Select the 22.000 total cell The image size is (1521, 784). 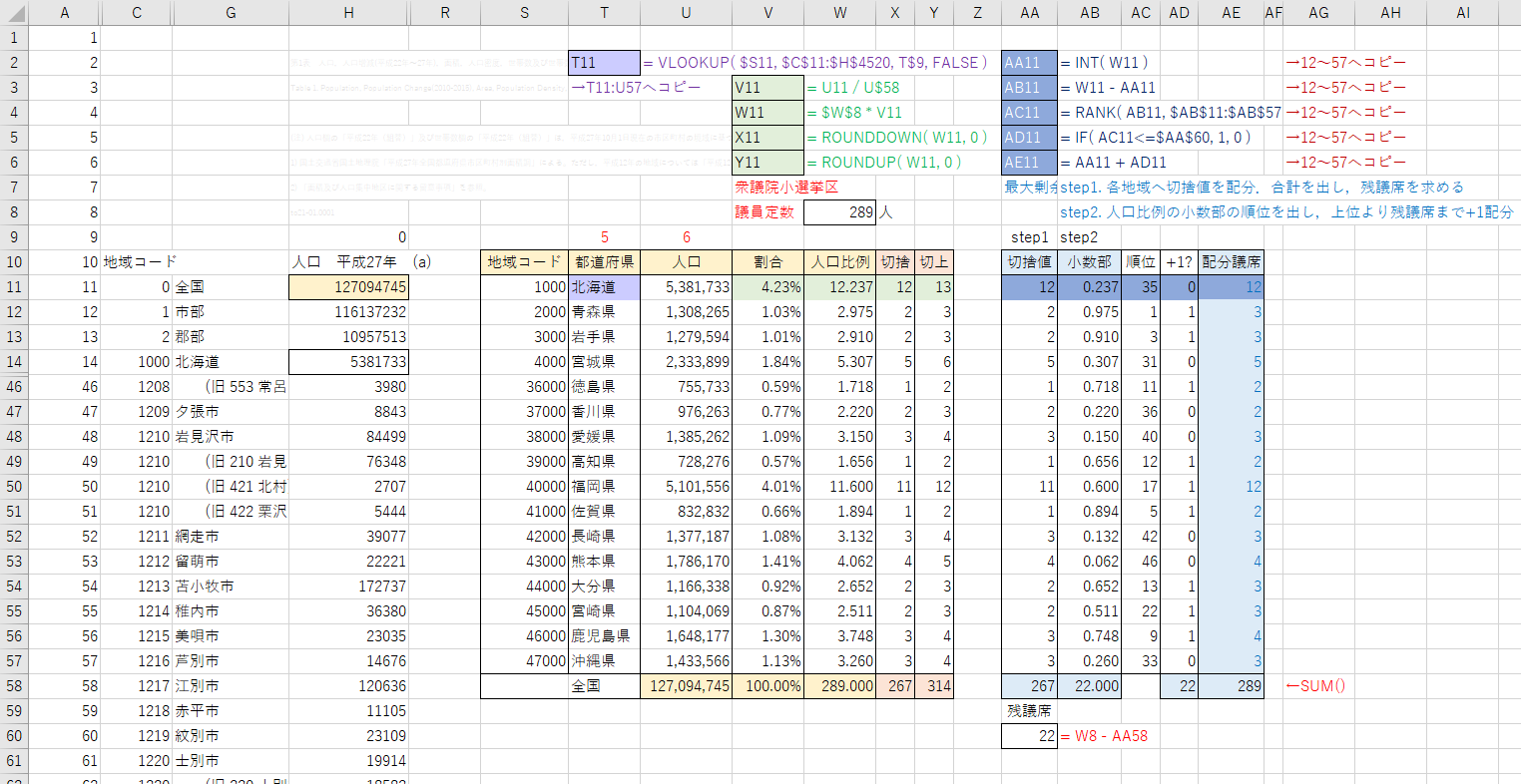[1090, 686]
